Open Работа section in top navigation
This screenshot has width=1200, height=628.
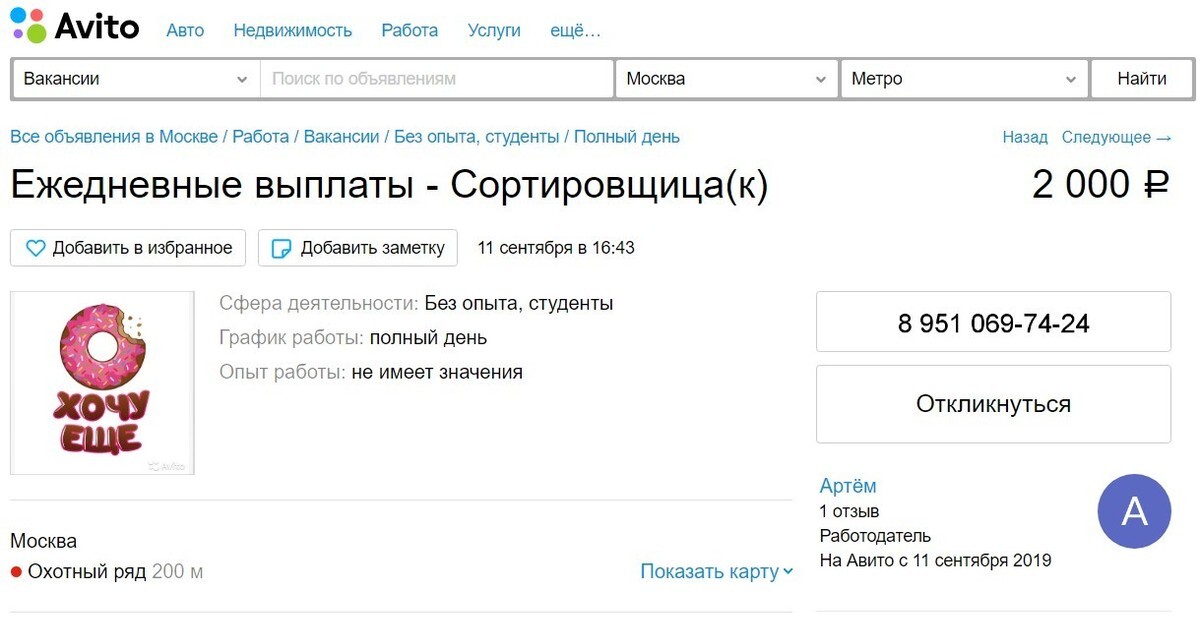point(410,30)
